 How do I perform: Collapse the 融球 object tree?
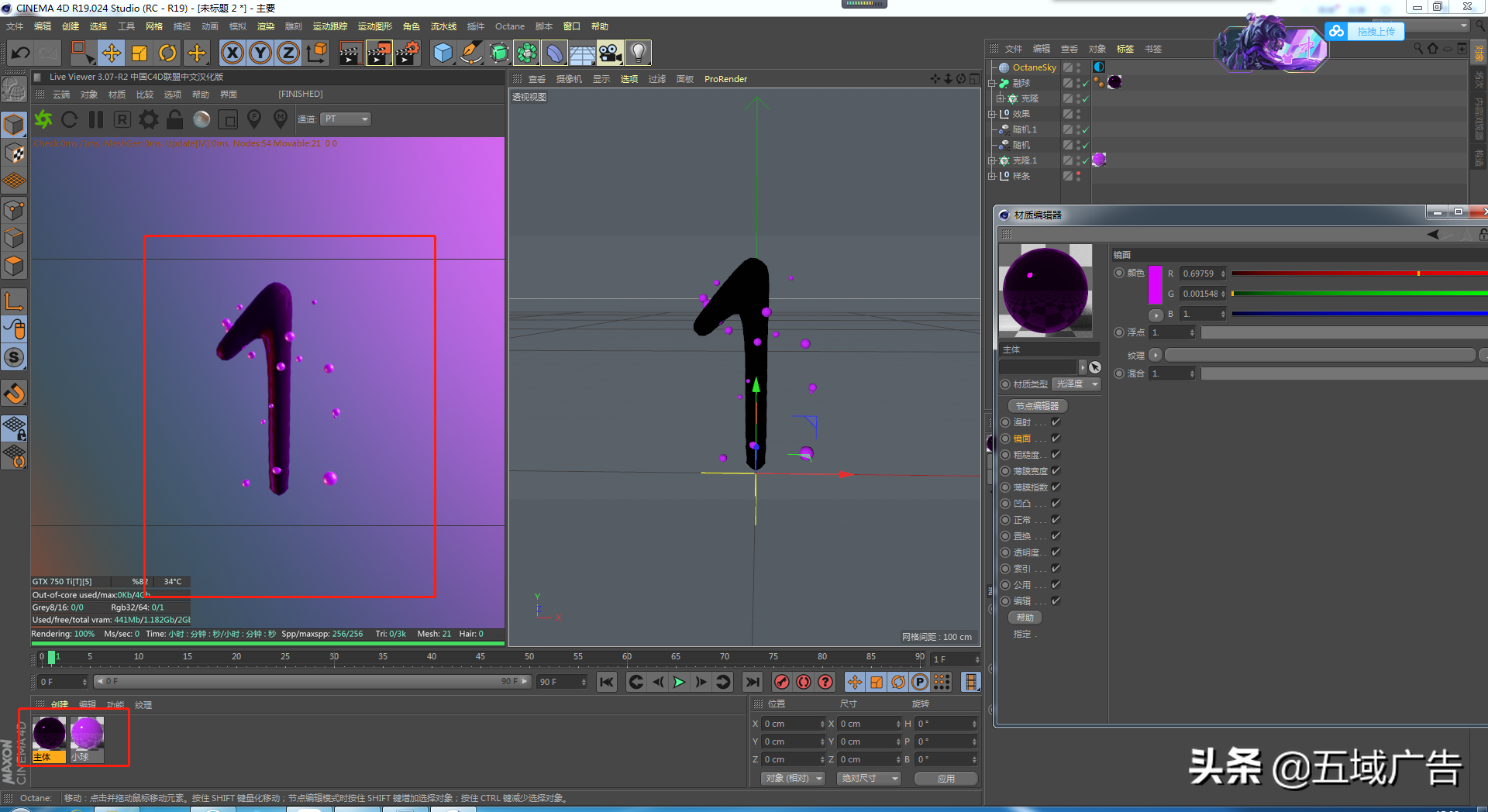992,83
